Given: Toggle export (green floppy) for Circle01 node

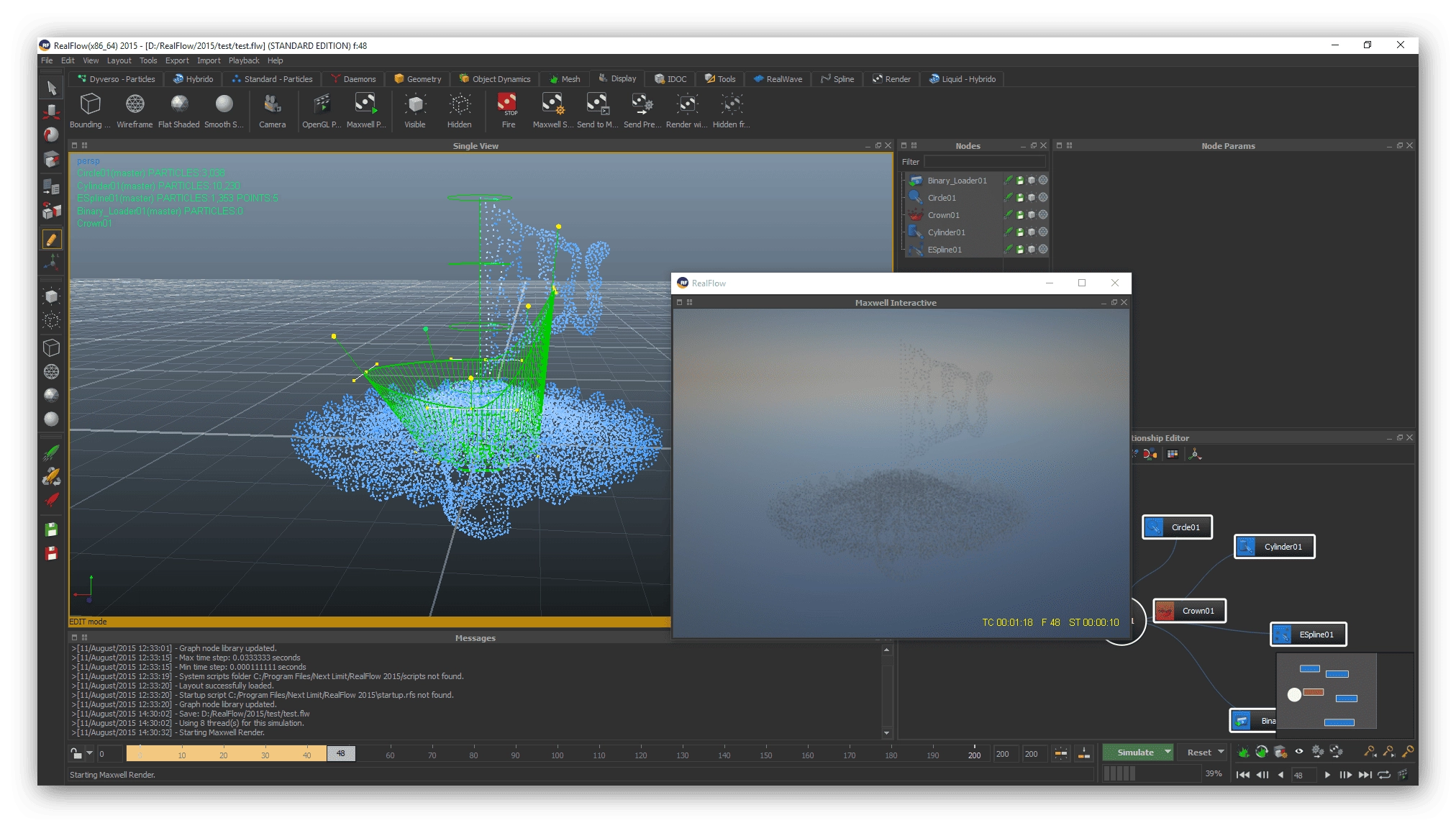Looking at the screenshot, I should coord(1020,198).
